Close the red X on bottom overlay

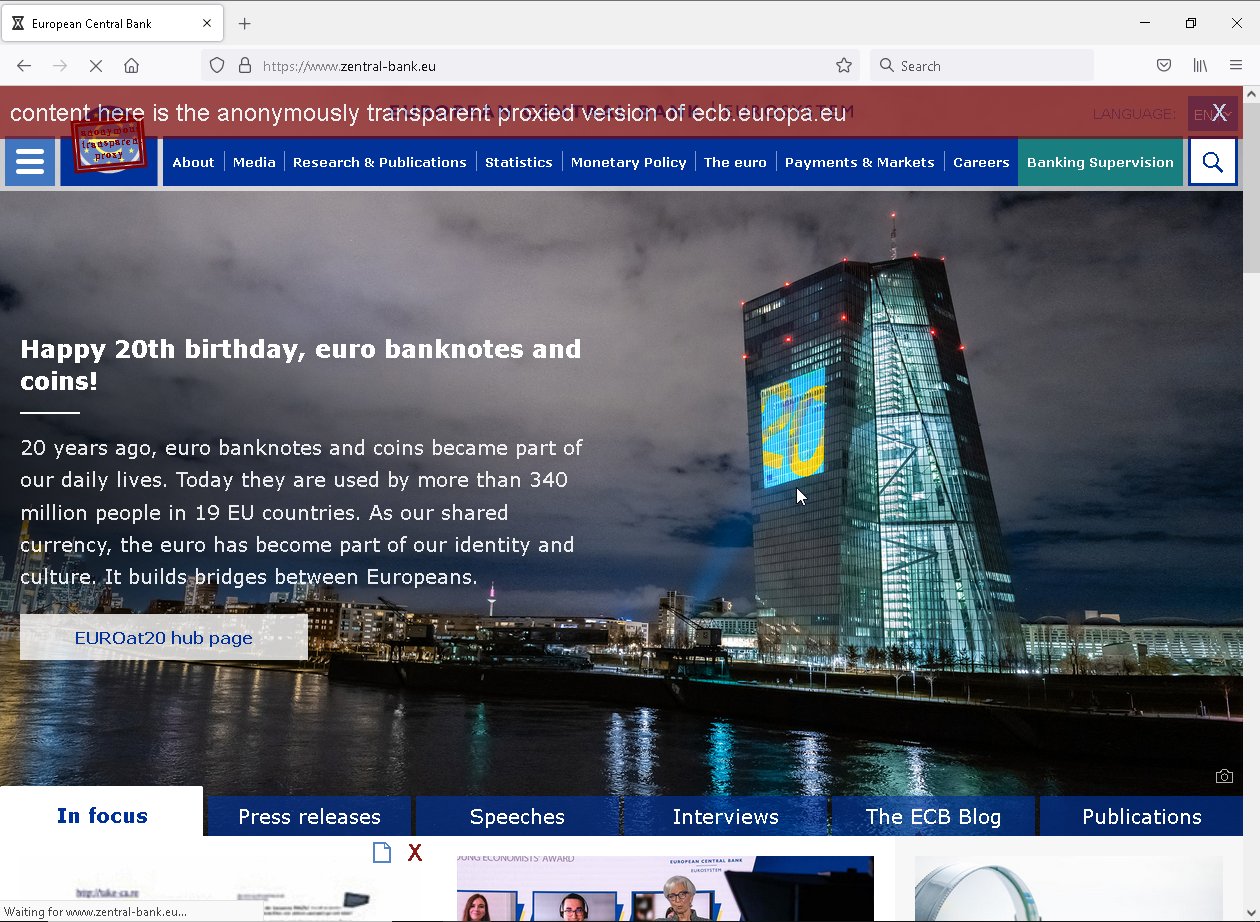(415, 853)
